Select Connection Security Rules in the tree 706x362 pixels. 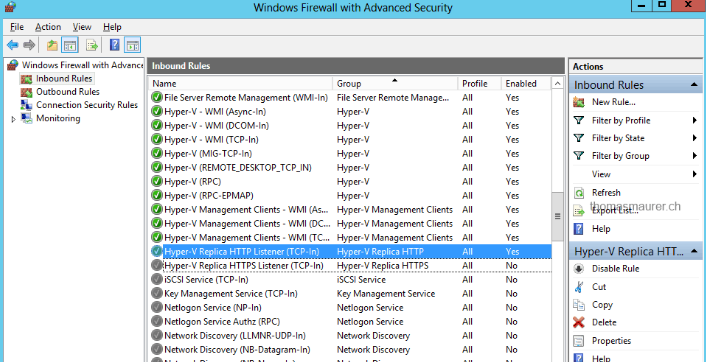87,105
